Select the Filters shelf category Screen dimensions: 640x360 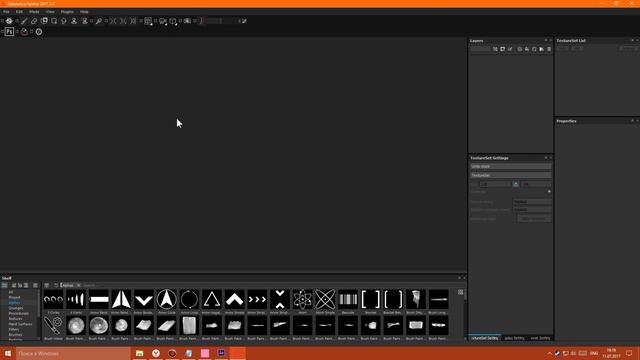click(x=14, y=329)
